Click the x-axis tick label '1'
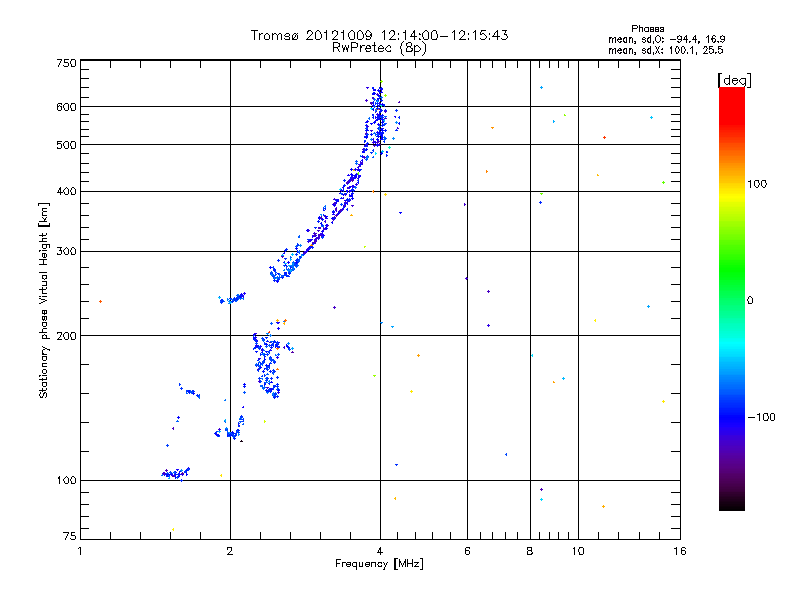This screenshot has height=600, width=800. point(80,551)
